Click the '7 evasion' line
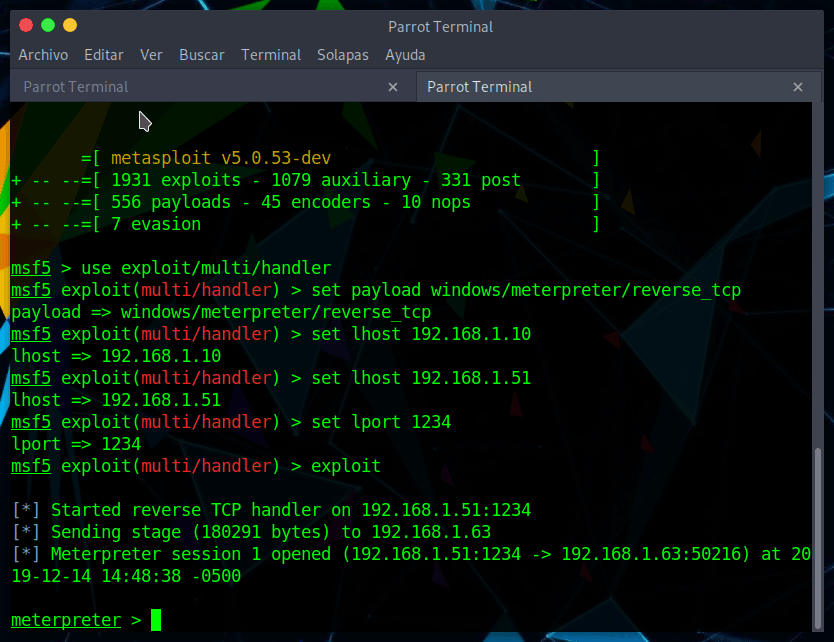Viewport: 834px width, 642px height. [156, 224]
